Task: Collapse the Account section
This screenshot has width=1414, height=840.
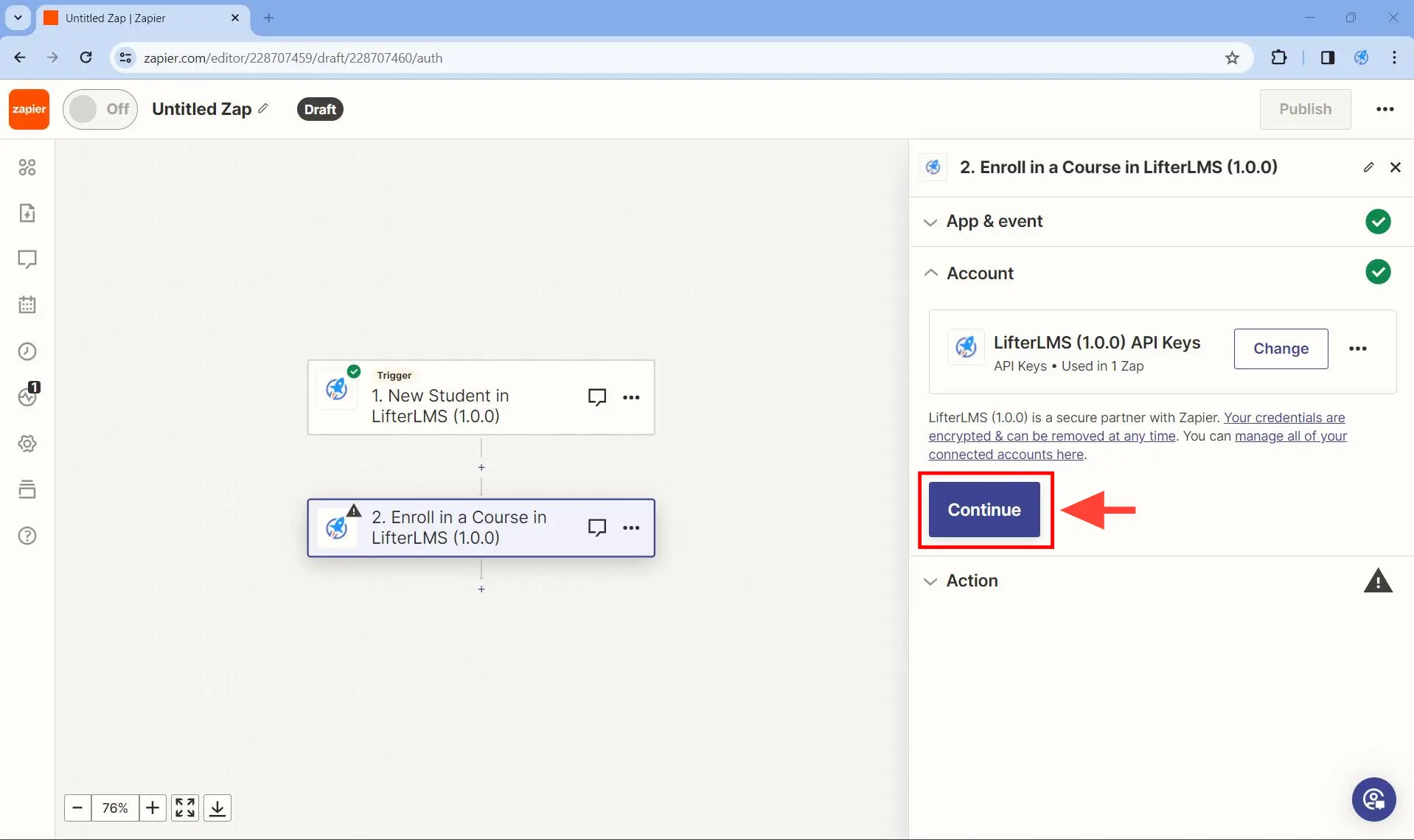Action: (x=930, y=272)
